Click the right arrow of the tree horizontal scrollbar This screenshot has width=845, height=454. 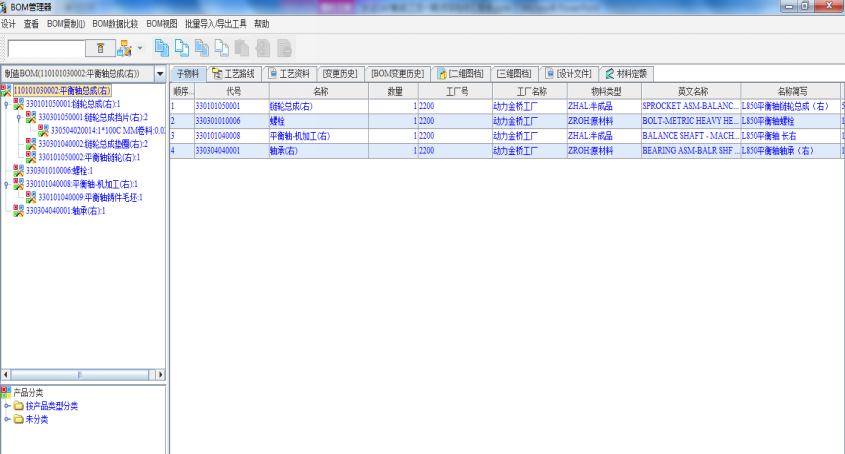160,374
